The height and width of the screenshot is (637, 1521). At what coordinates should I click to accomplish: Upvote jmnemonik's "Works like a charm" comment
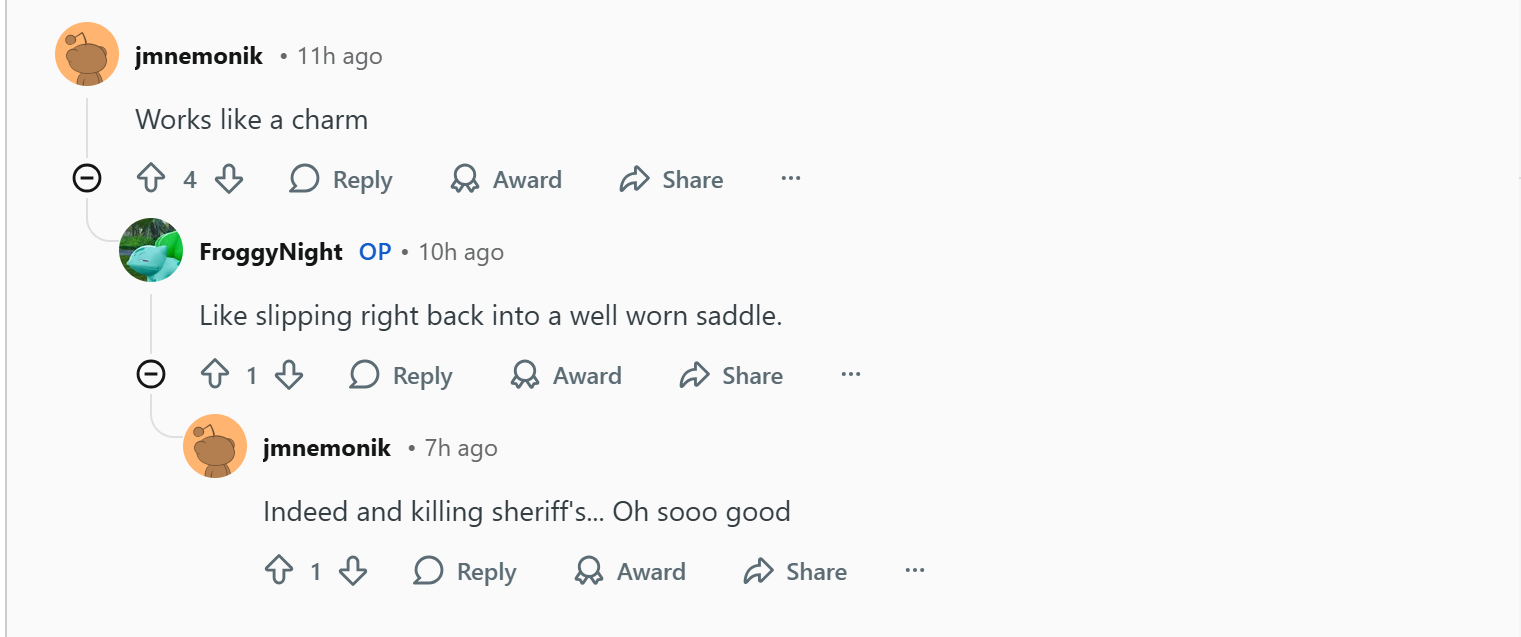pos(151,180)
